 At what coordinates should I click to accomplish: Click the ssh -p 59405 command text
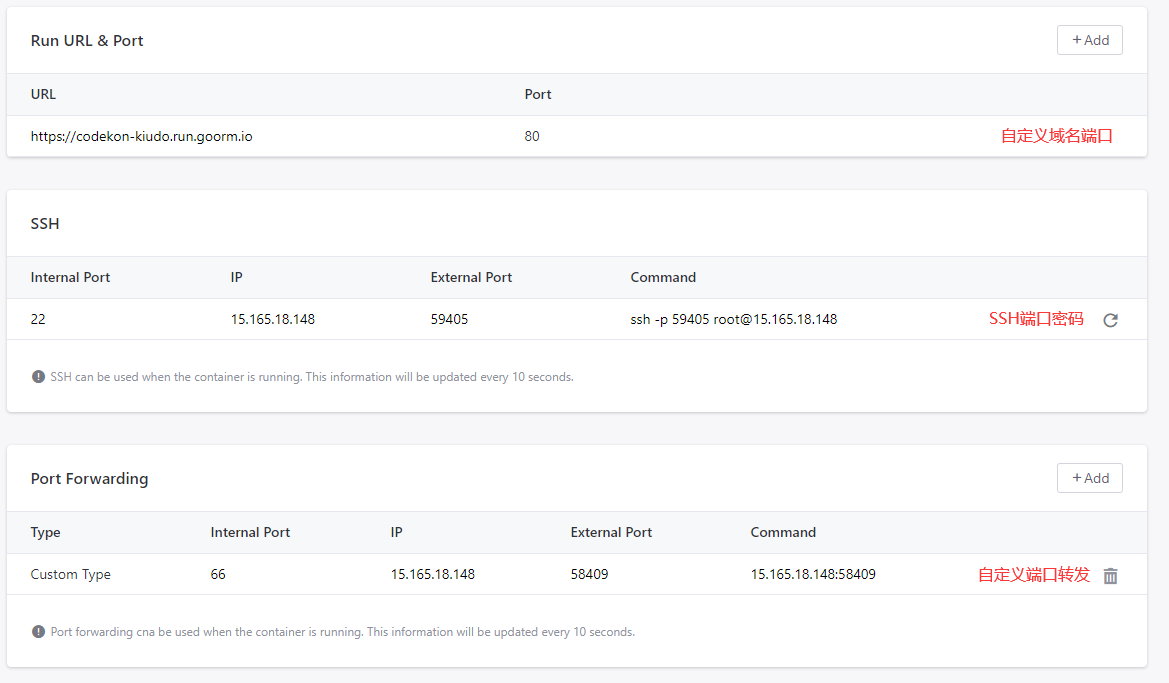click(733, 320)
